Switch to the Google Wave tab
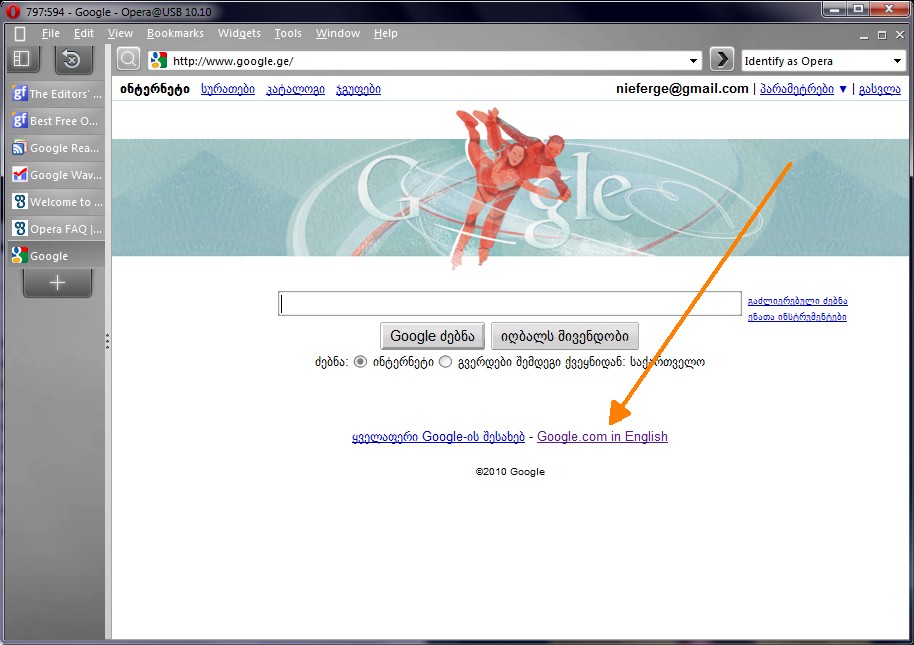The width and height of the screenshot is (914, 645). (57, 174)
